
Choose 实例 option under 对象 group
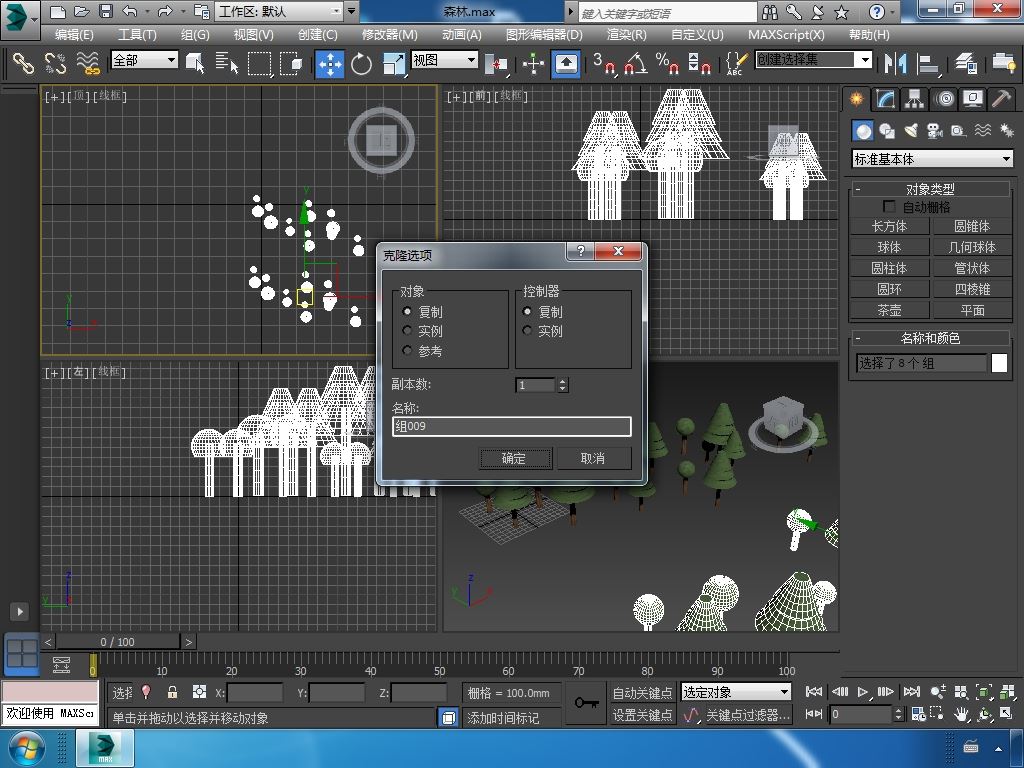[x=408, y=331]
